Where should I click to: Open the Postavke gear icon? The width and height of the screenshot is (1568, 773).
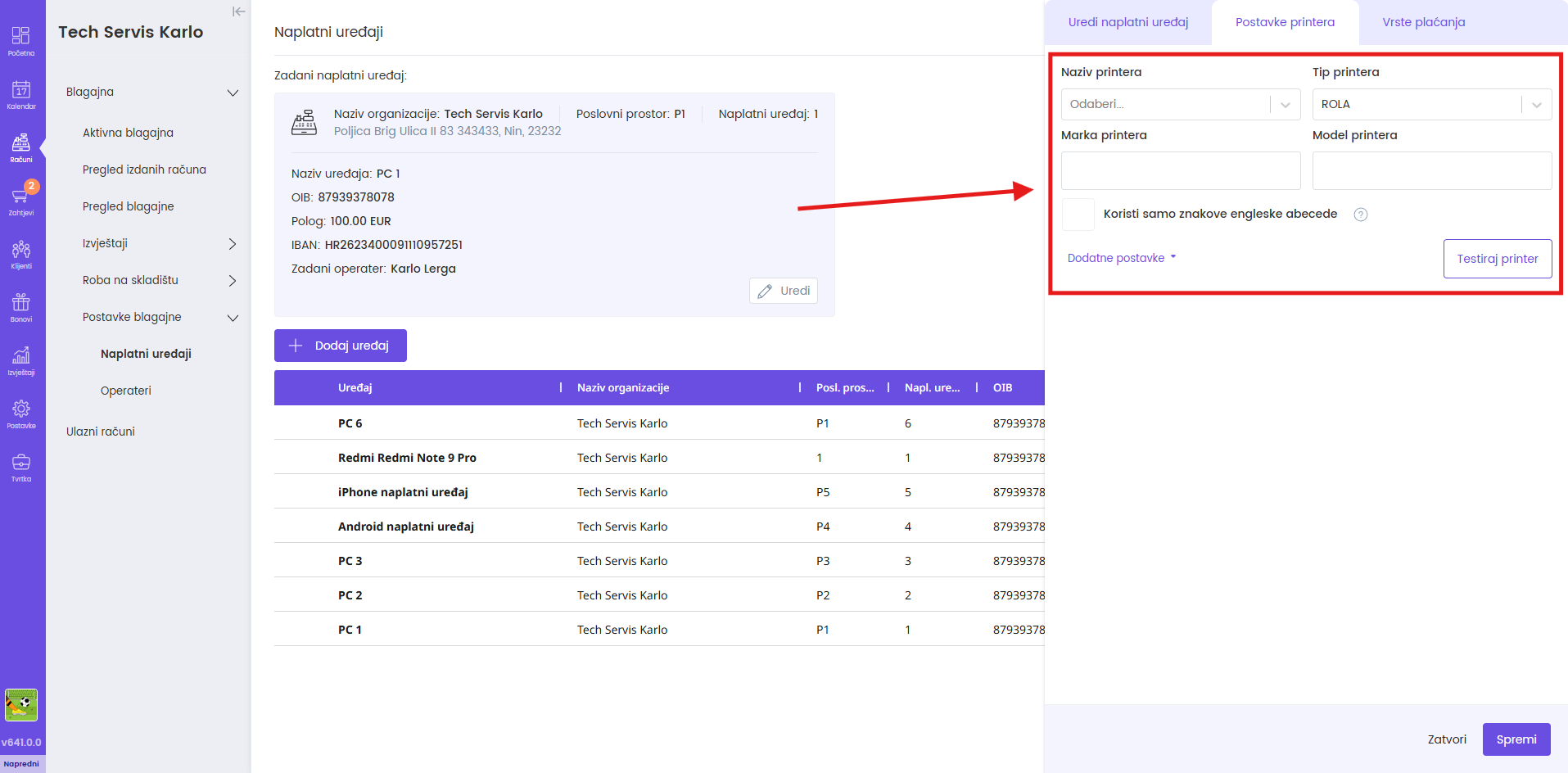tap(21, 413)
